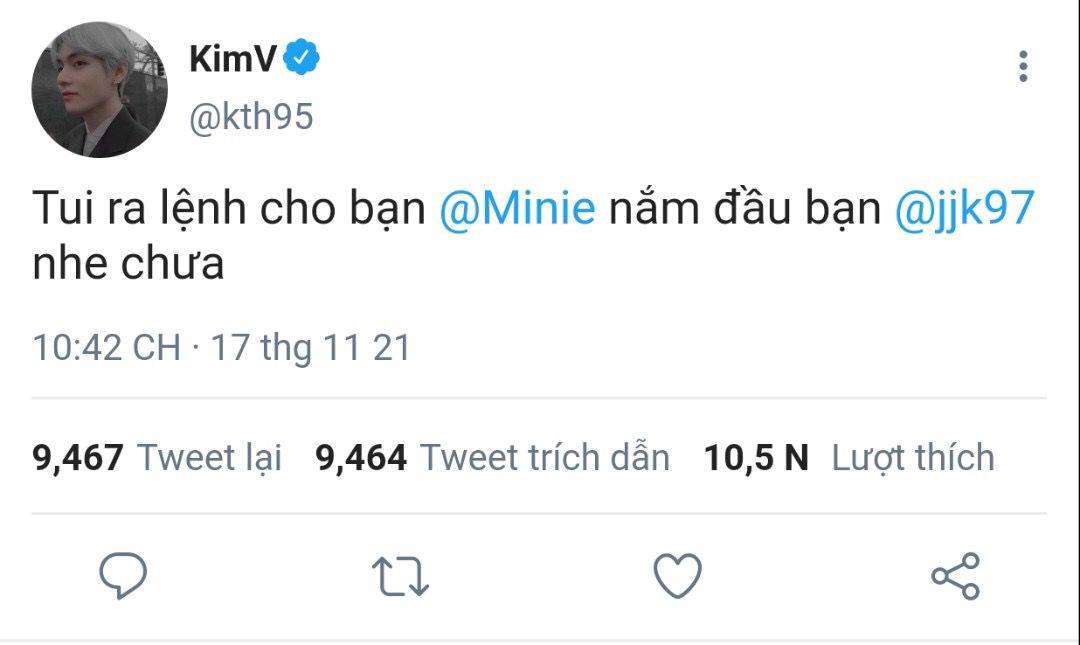Open the Lượt thích likes label
The width and height of the screenshot is (1080, 645).
913,458
